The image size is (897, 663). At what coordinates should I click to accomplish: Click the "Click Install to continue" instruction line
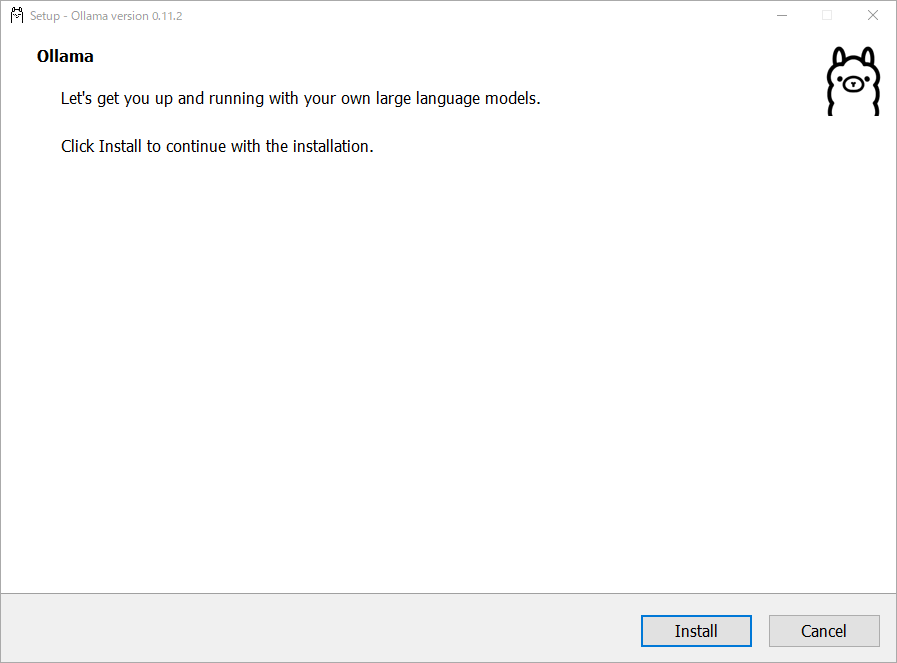tap(217, 146)
